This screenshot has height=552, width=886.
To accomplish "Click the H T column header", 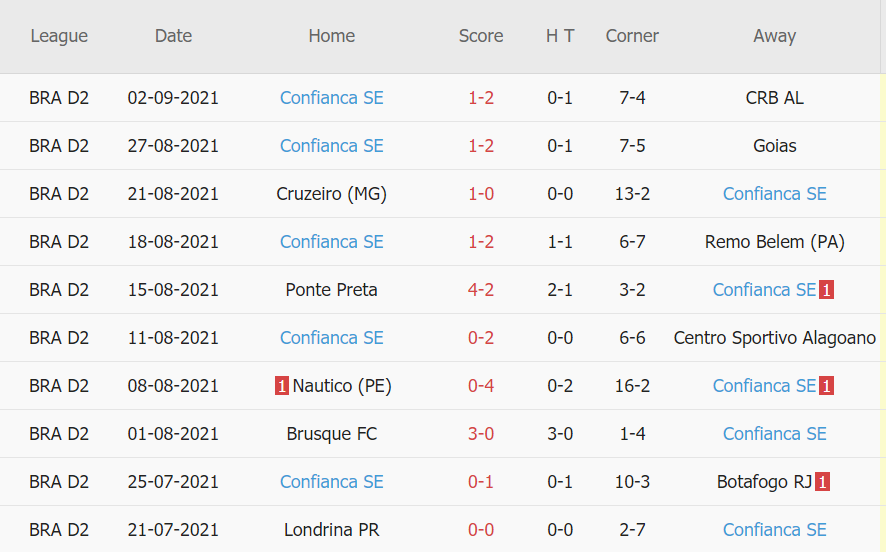I will click(560, 36).
